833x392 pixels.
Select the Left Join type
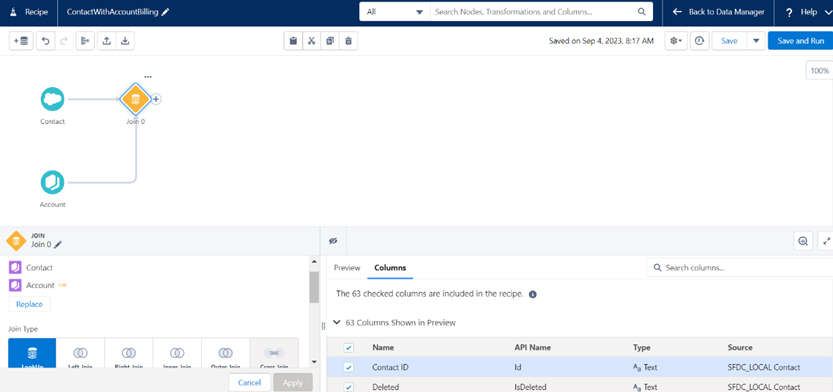point(80,353)
